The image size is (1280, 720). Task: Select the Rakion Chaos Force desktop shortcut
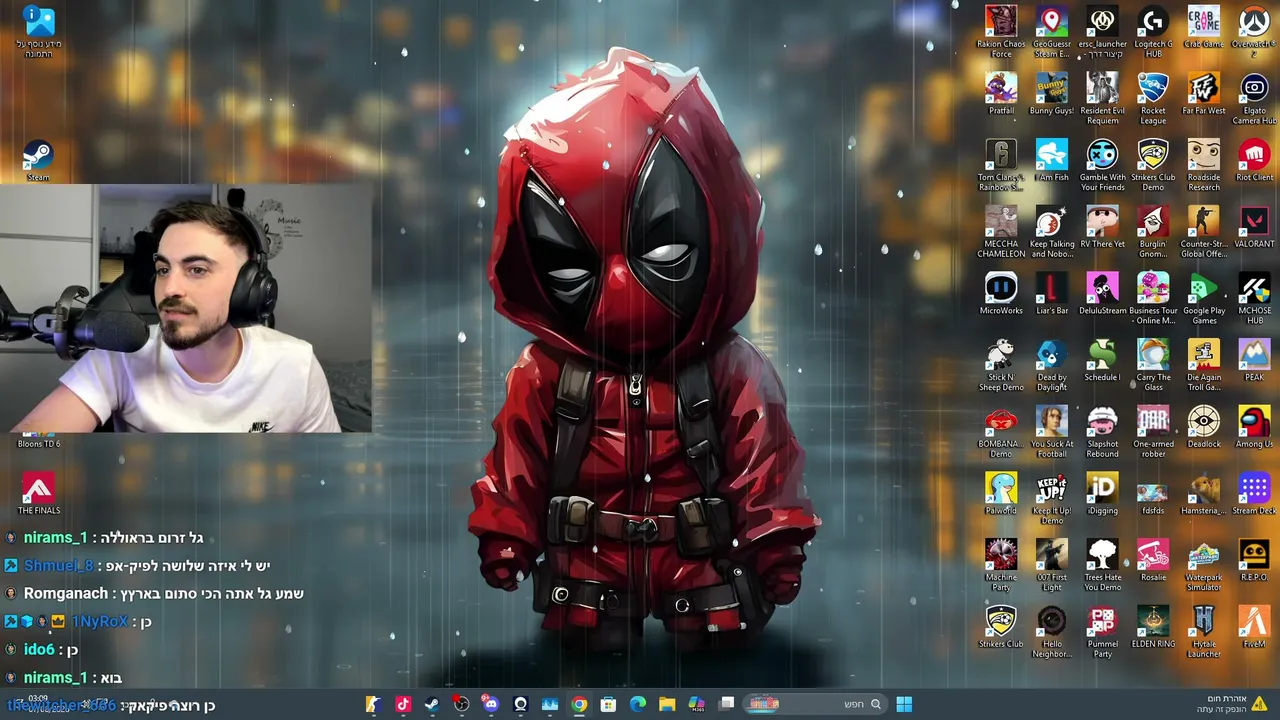click(x=1001, y=32)
